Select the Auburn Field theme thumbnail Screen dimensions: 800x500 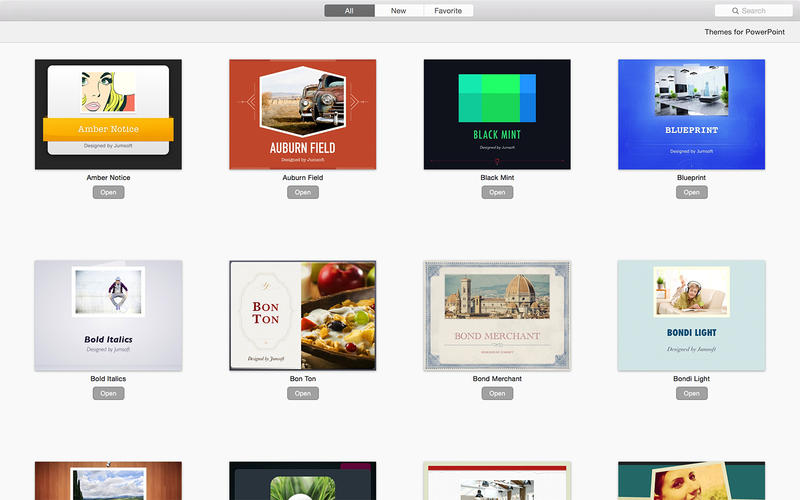click(302, 114)
